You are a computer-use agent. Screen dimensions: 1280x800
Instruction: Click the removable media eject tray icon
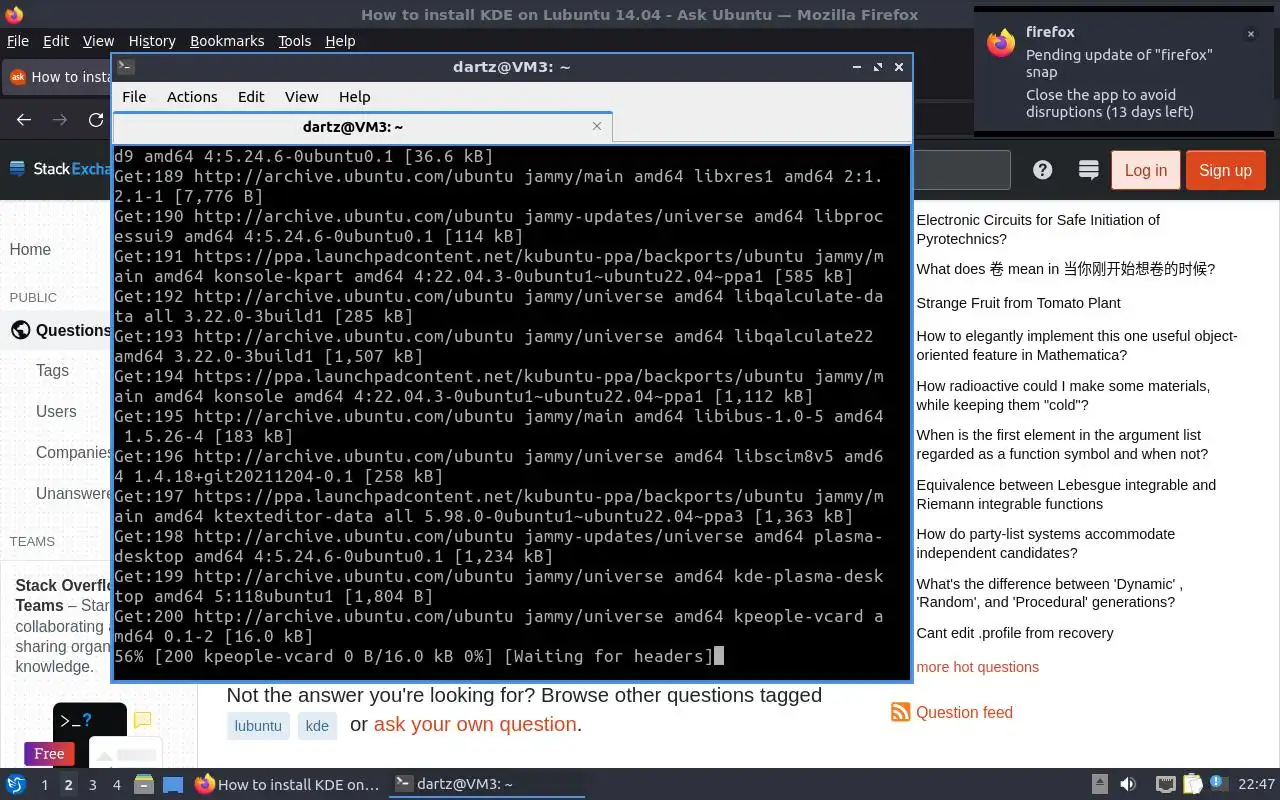coord(1099,785)
